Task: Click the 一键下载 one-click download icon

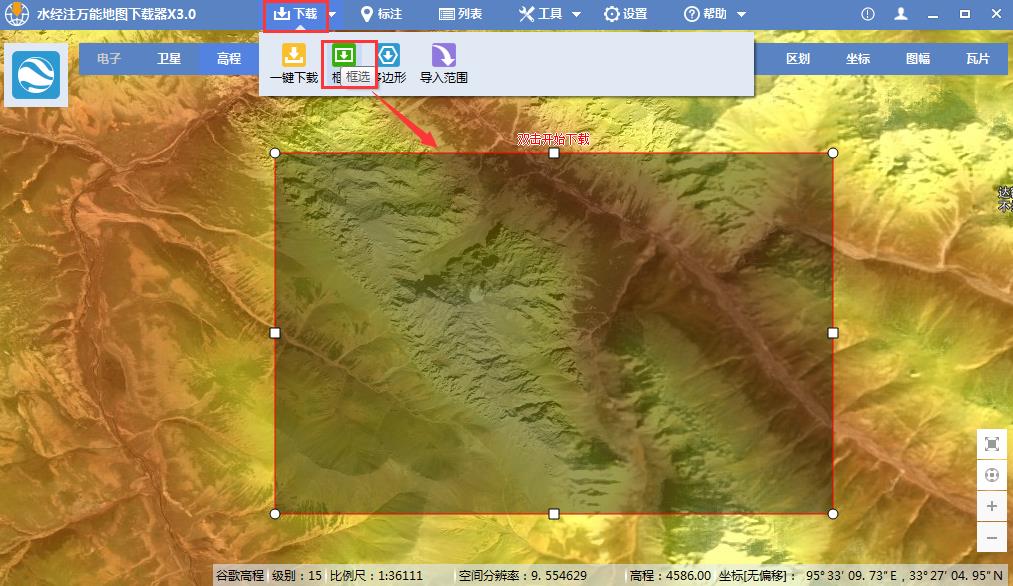Action: pyautogui.click(x=294, y=56)
